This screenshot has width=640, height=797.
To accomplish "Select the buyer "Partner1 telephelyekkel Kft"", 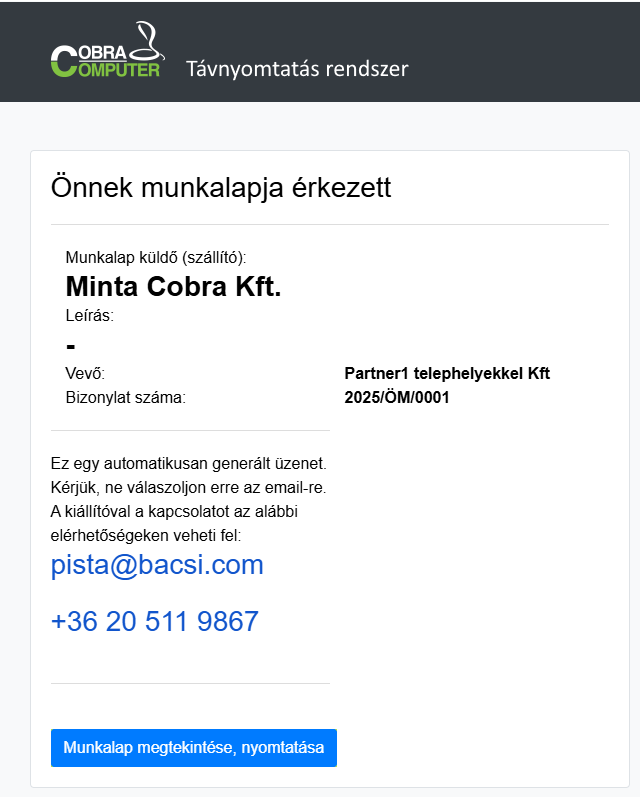I will click(x=447, y=374).
